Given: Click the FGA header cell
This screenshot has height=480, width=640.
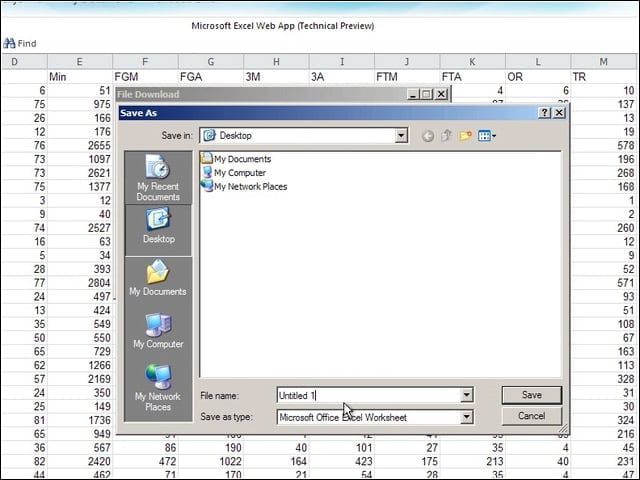Looking at the screenshot, I should point(211,77).
